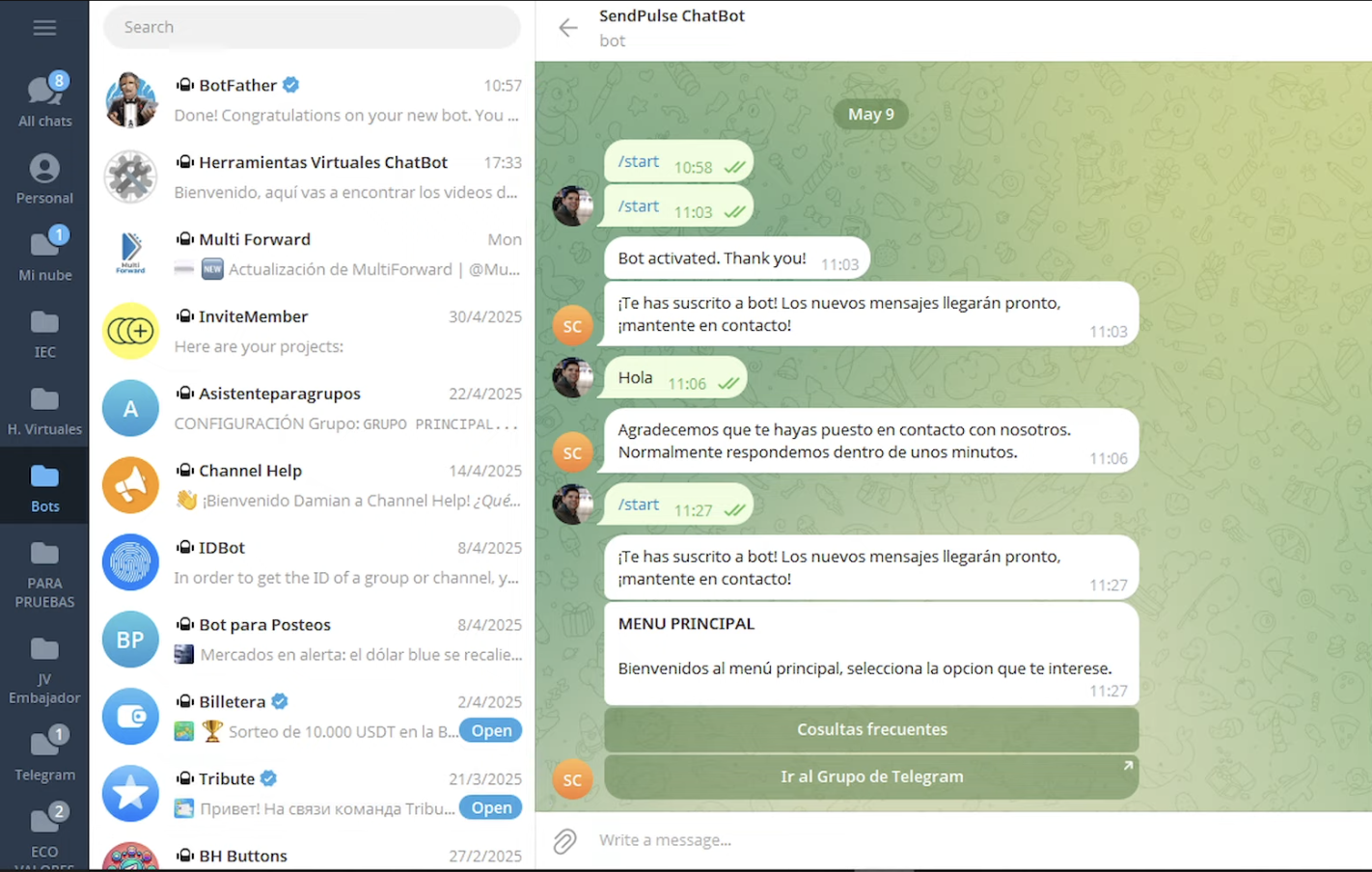Click the Search chats field

312,27
